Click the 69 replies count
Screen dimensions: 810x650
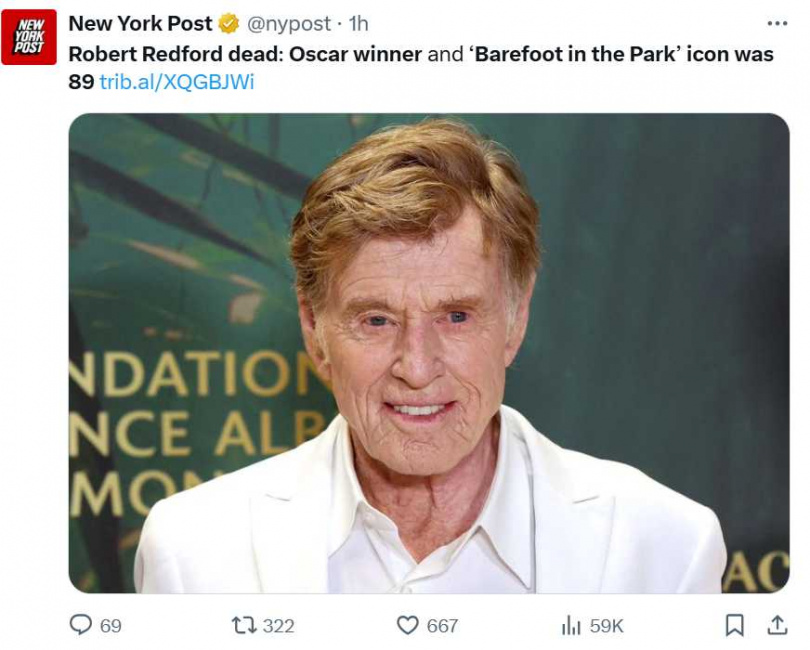click(111, 625)
